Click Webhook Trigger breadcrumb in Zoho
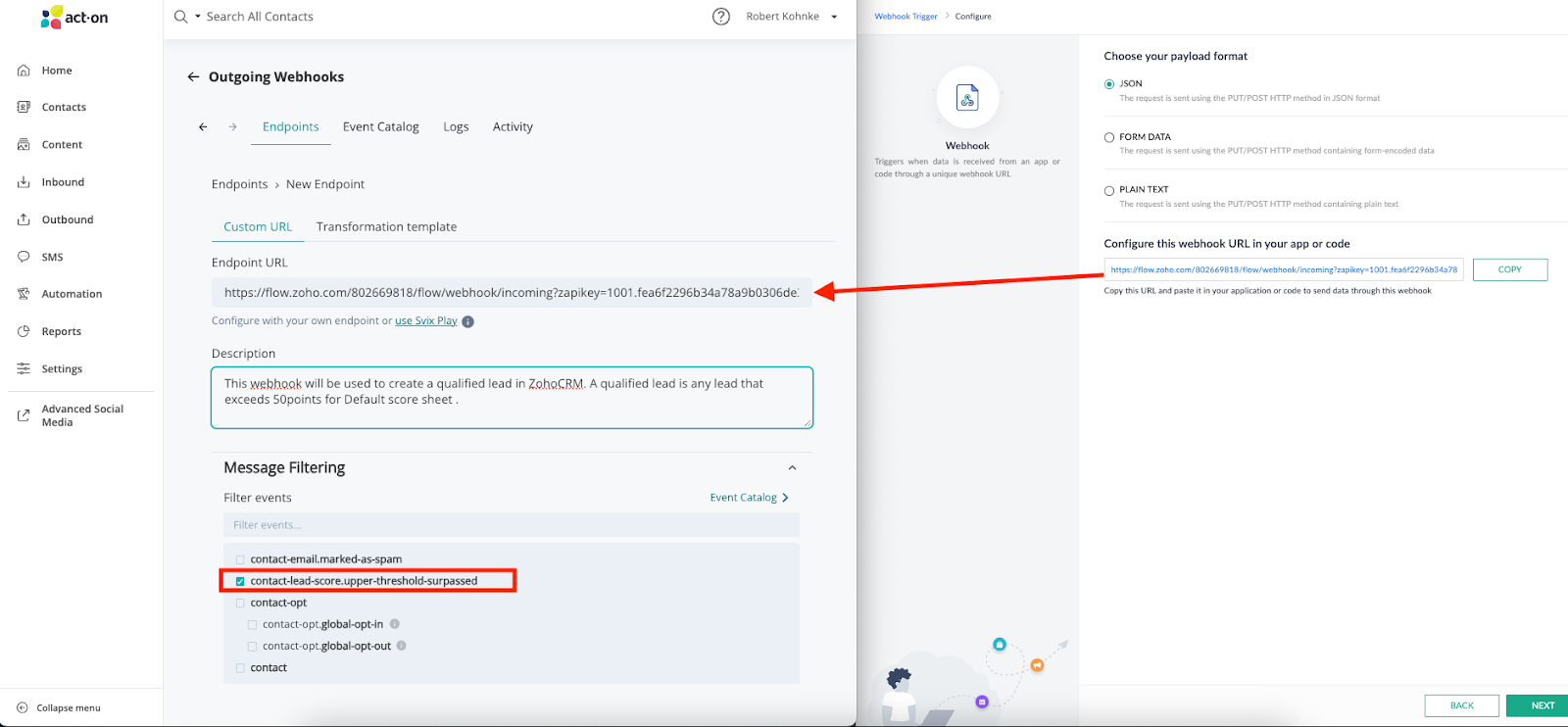This screenshot has width=1568, height=727. coord(906,17)
